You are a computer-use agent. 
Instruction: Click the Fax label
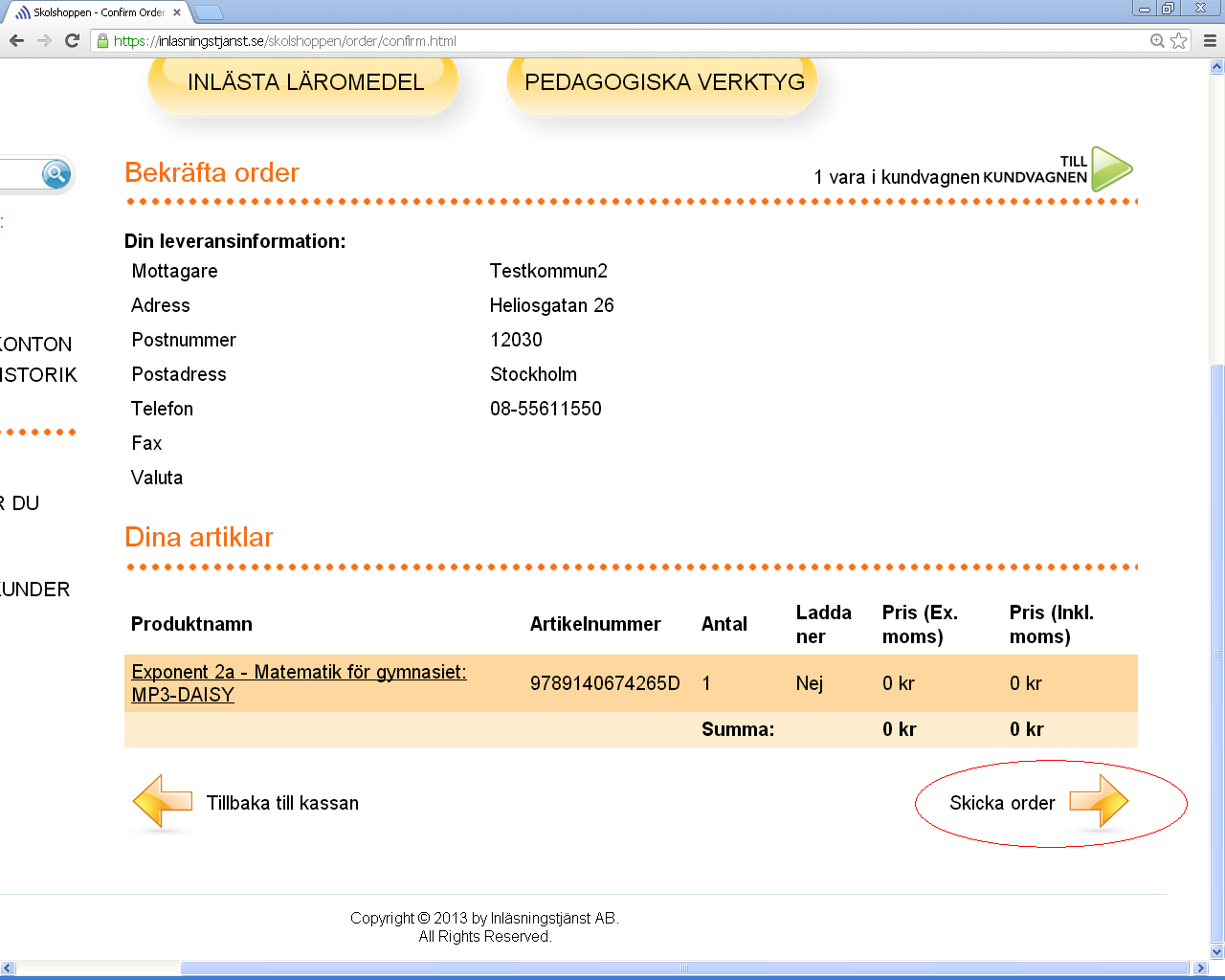coord(146,443)
